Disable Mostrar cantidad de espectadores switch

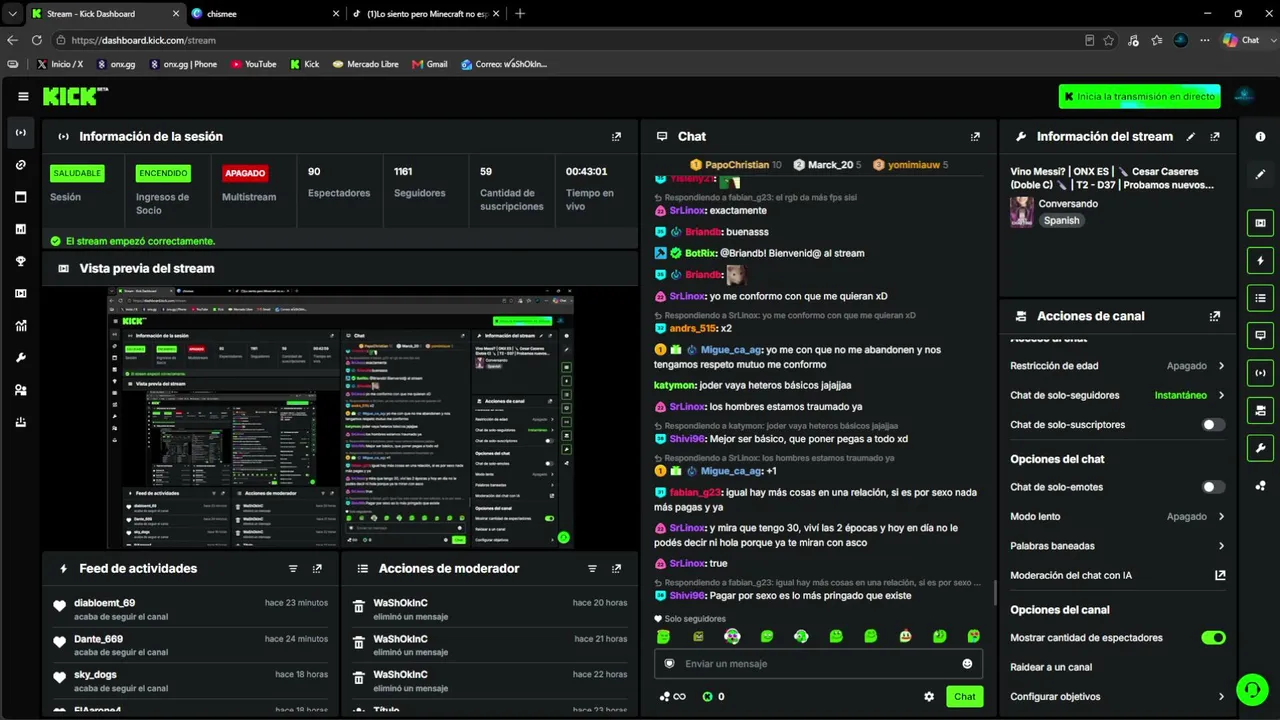1213,638
